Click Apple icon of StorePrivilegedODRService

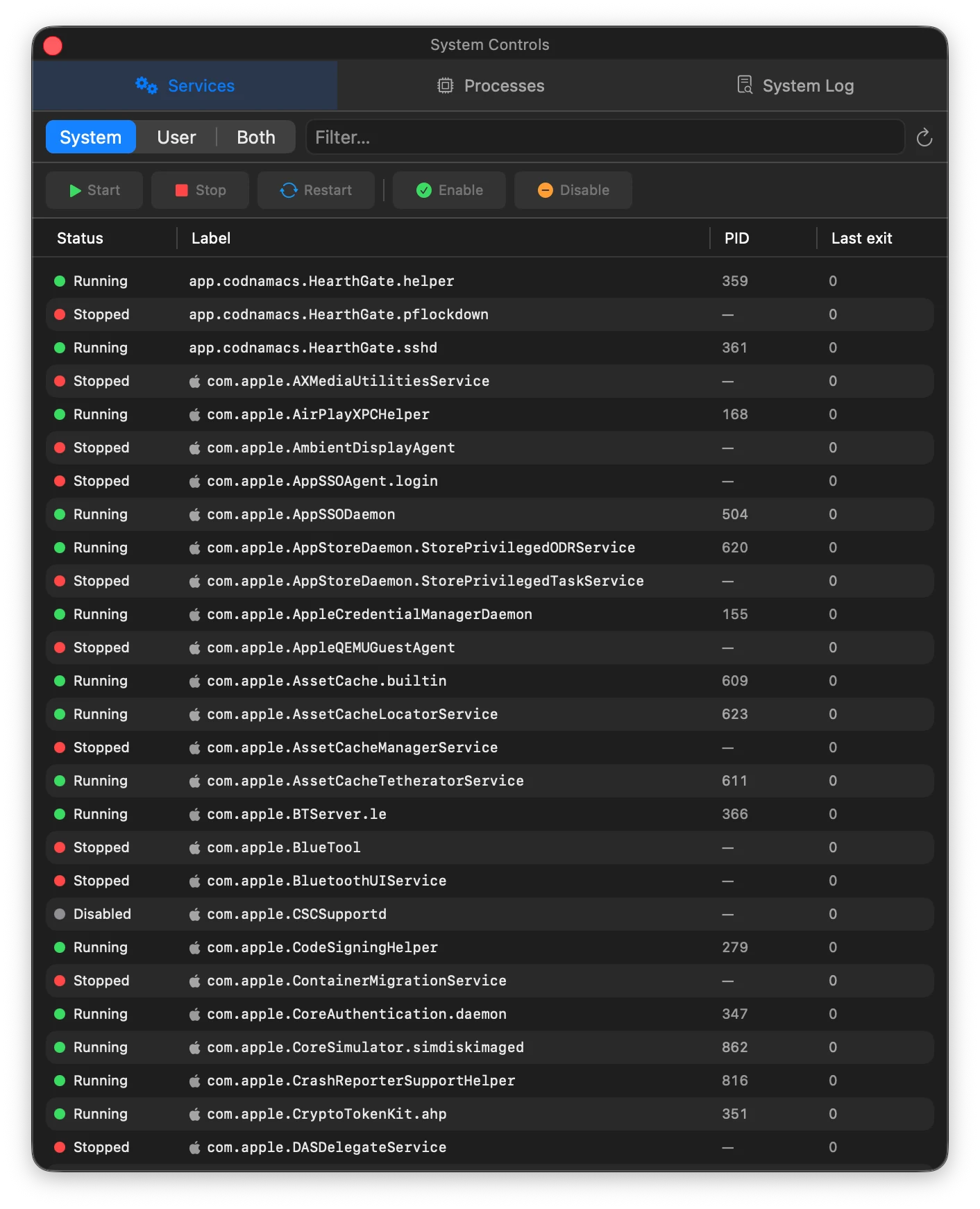[195, 548]
